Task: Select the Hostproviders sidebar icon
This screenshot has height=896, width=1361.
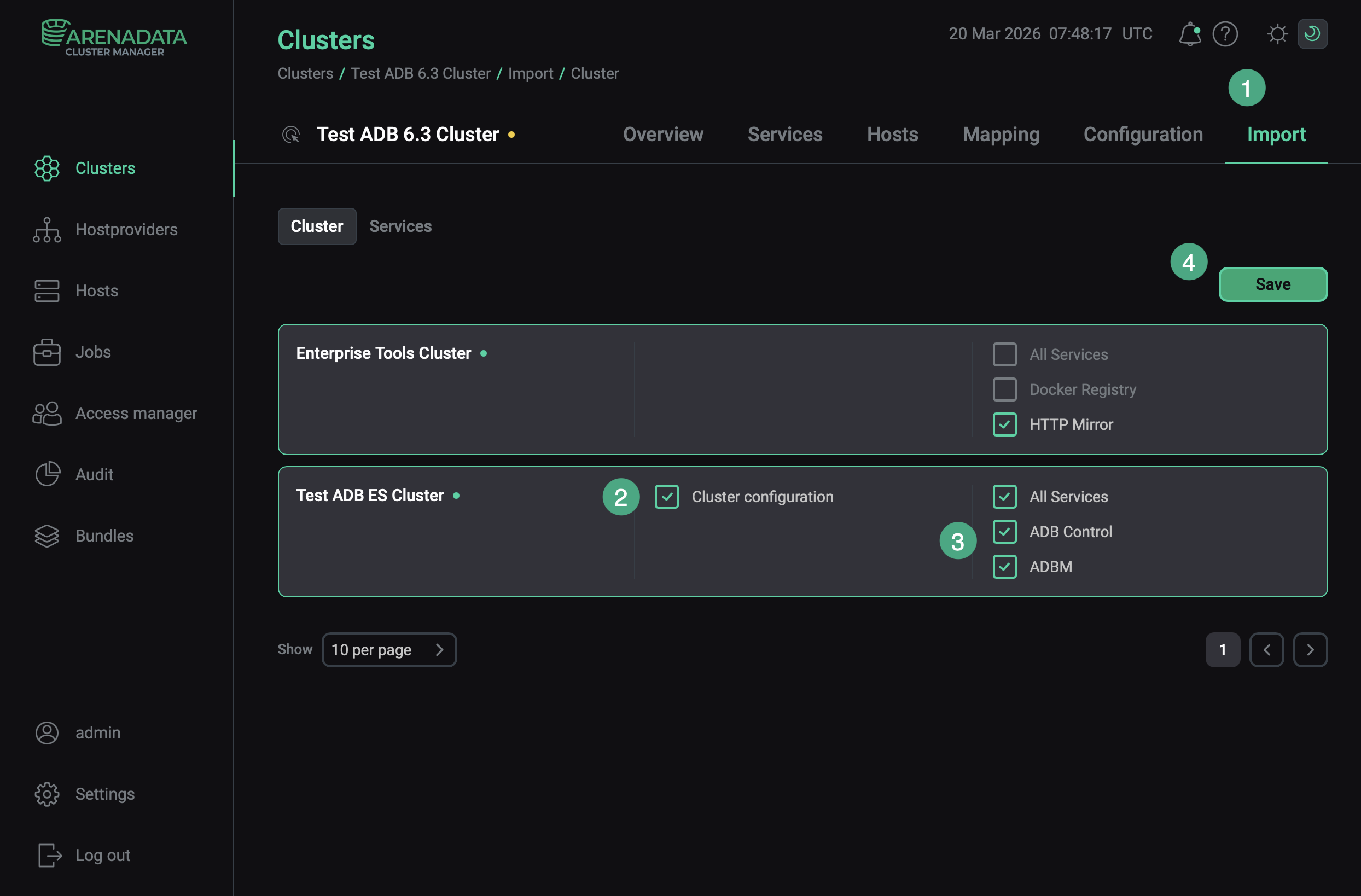Action: (x=46, y=229)
